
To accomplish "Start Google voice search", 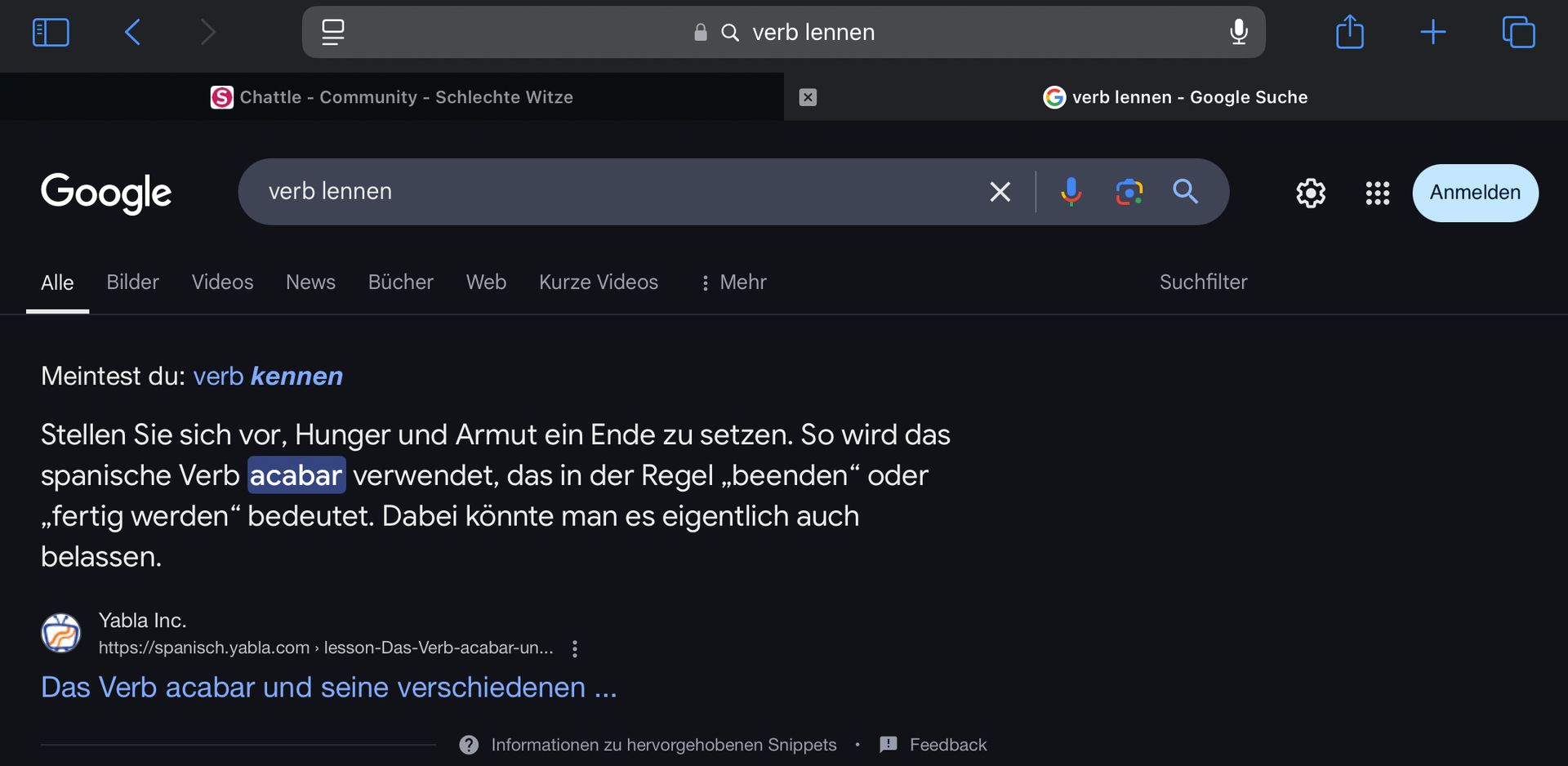I will point(1071,192).
